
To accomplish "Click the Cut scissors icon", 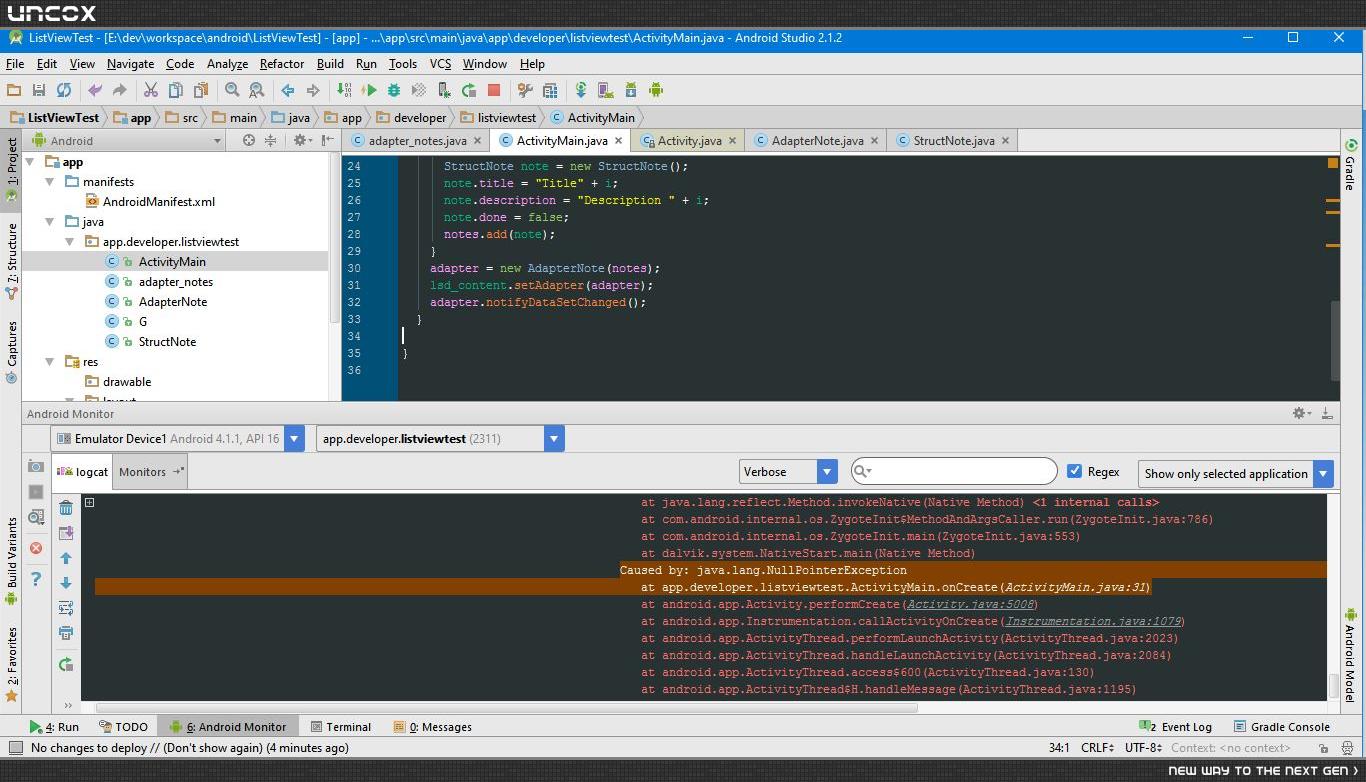I will pyautogui.click(x=151, y=90).
